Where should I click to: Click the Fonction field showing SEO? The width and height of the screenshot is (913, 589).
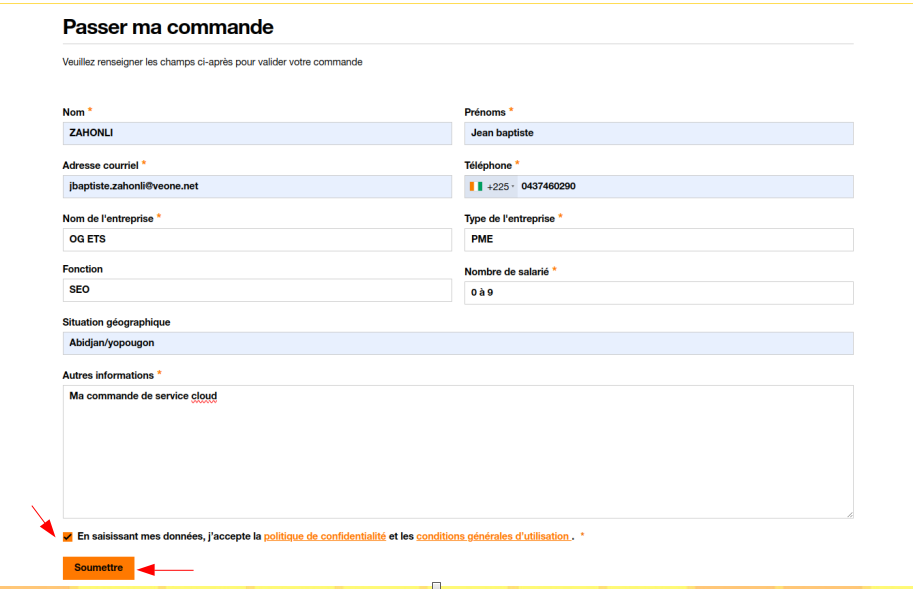point(257,290)
